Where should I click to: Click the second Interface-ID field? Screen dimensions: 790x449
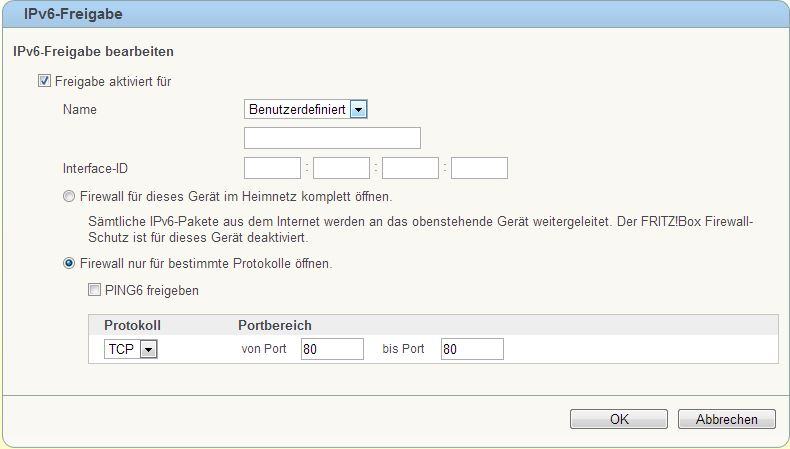[342, 168]
